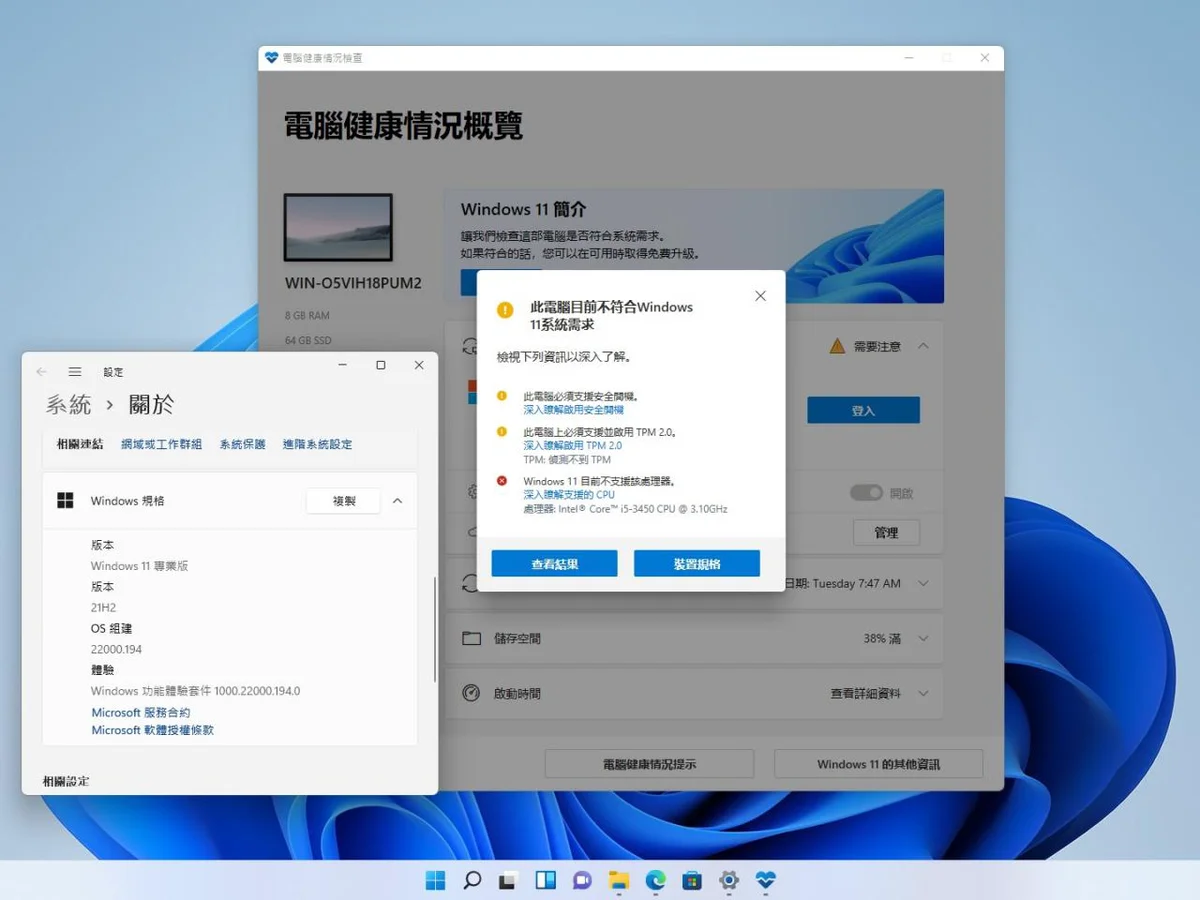This screenshot has width=1200, height=900.
Task: Click warning triangle beside 需要注意
Action: [x=837, y=346]
